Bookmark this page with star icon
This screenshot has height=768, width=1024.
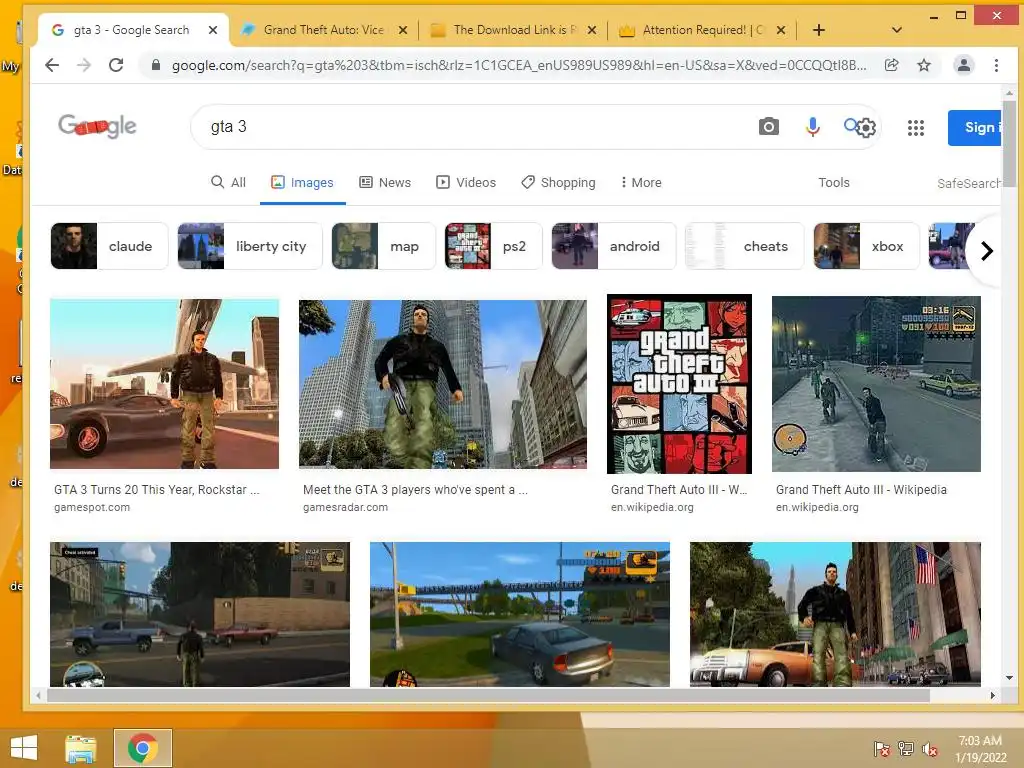[923, 65]
